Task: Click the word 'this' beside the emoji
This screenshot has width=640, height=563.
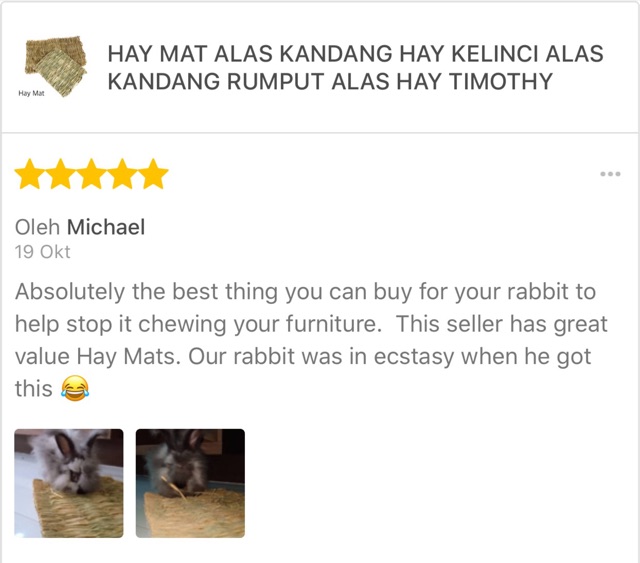Action: [x=34, y=388]
